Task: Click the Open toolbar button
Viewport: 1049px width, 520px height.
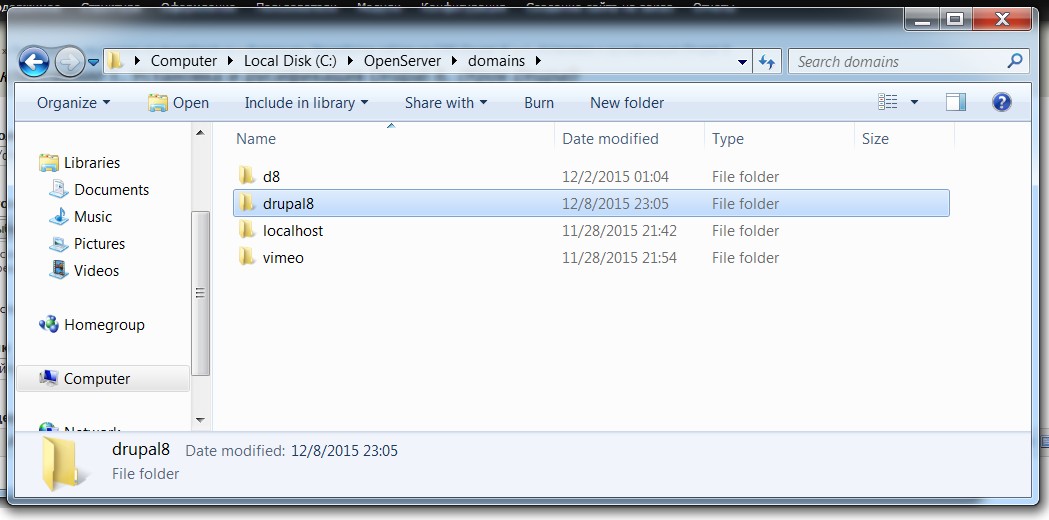Action: [178, 102]
